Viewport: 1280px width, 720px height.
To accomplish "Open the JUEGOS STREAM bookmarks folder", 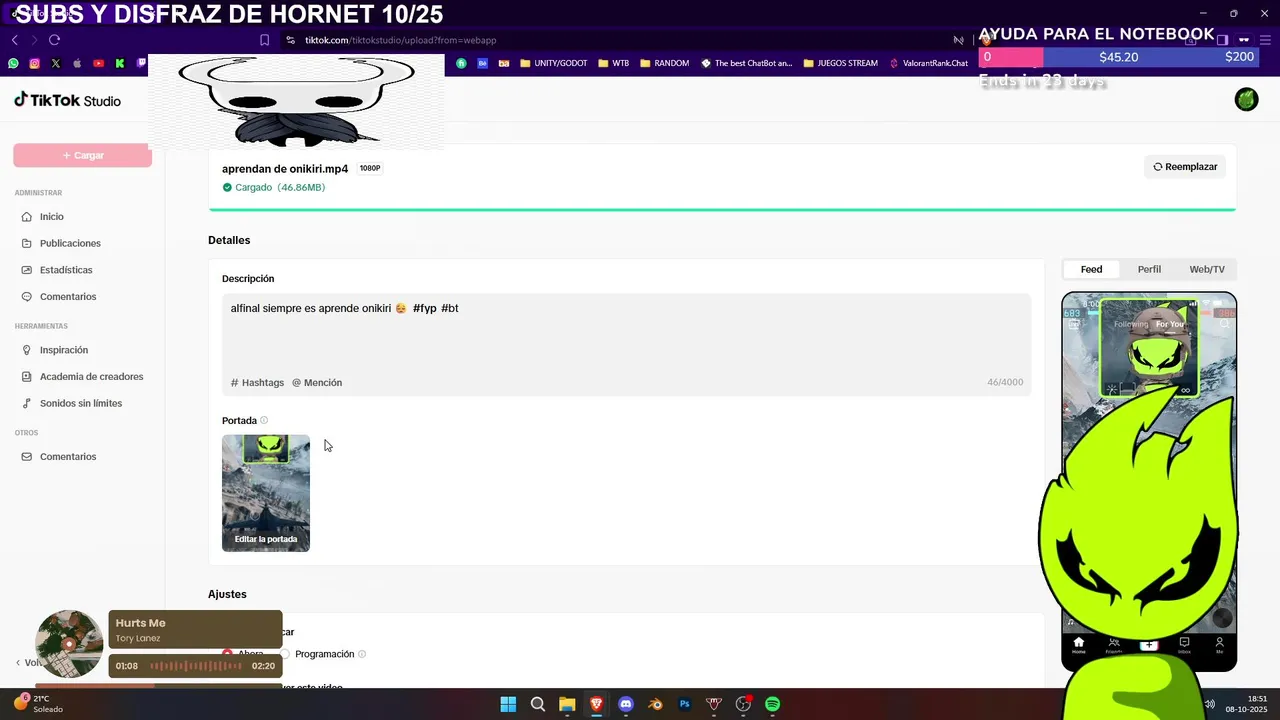I will (x=841, y=63).
